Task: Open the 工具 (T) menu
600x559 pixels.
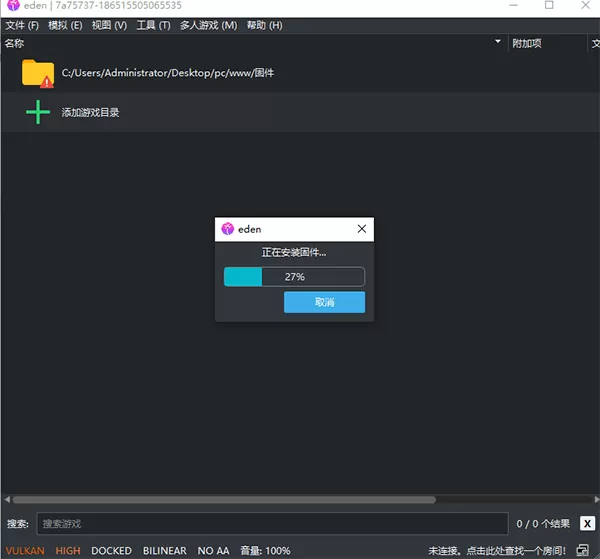Action: [x=153, y=25]
